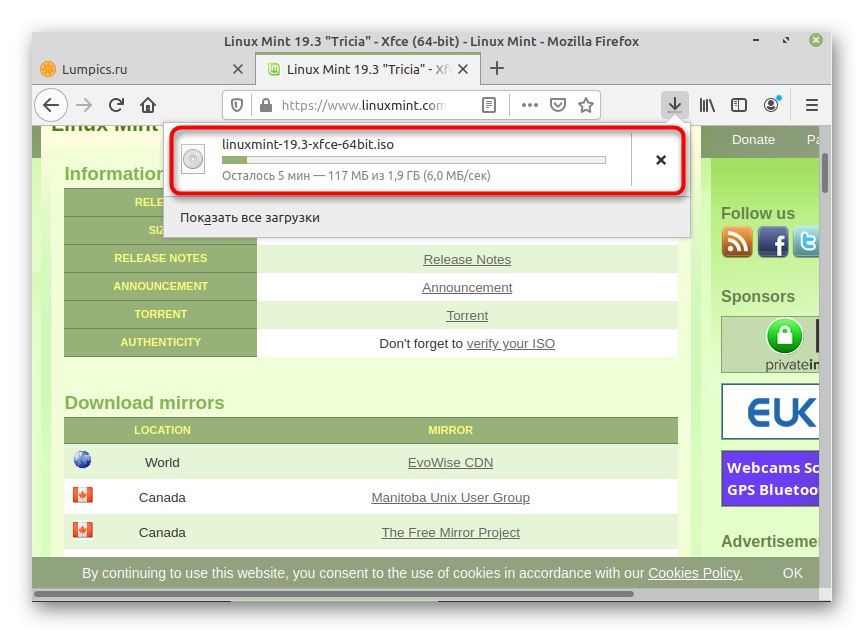Cancel the linuxmint ISO download
Viewport: 864px width, 634px height.
click(661, 160)
